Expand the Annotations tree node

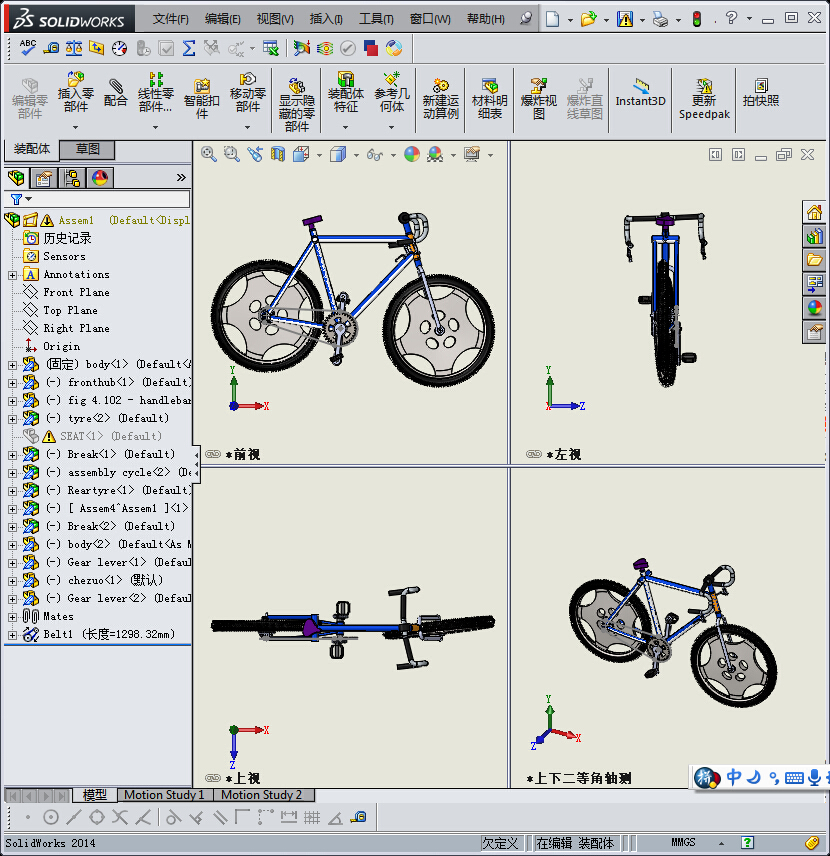[x=12, y=274]
